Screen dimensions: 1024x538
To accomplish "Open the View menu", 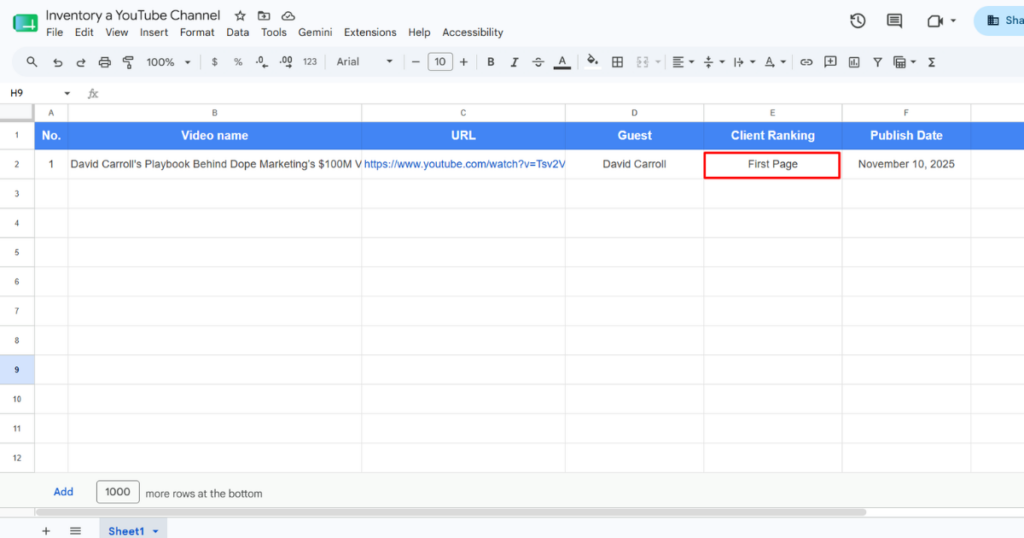I will [x=117, y=33].
